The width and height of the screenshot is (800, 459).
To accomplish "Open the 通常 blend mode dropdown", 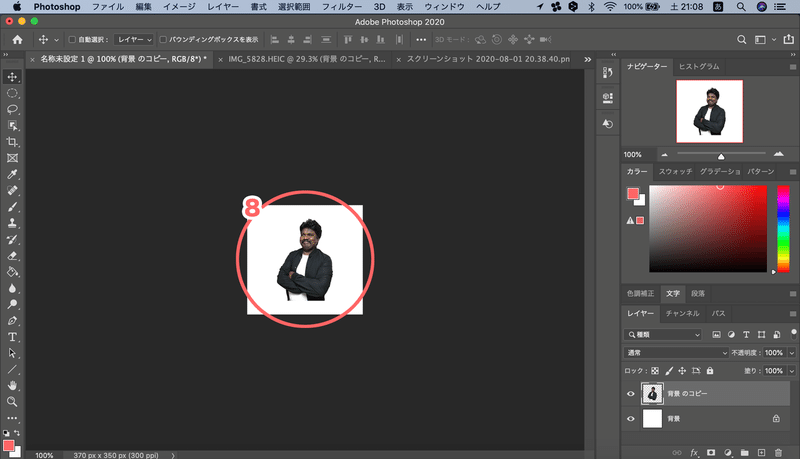I will click(x=676, y=352).
